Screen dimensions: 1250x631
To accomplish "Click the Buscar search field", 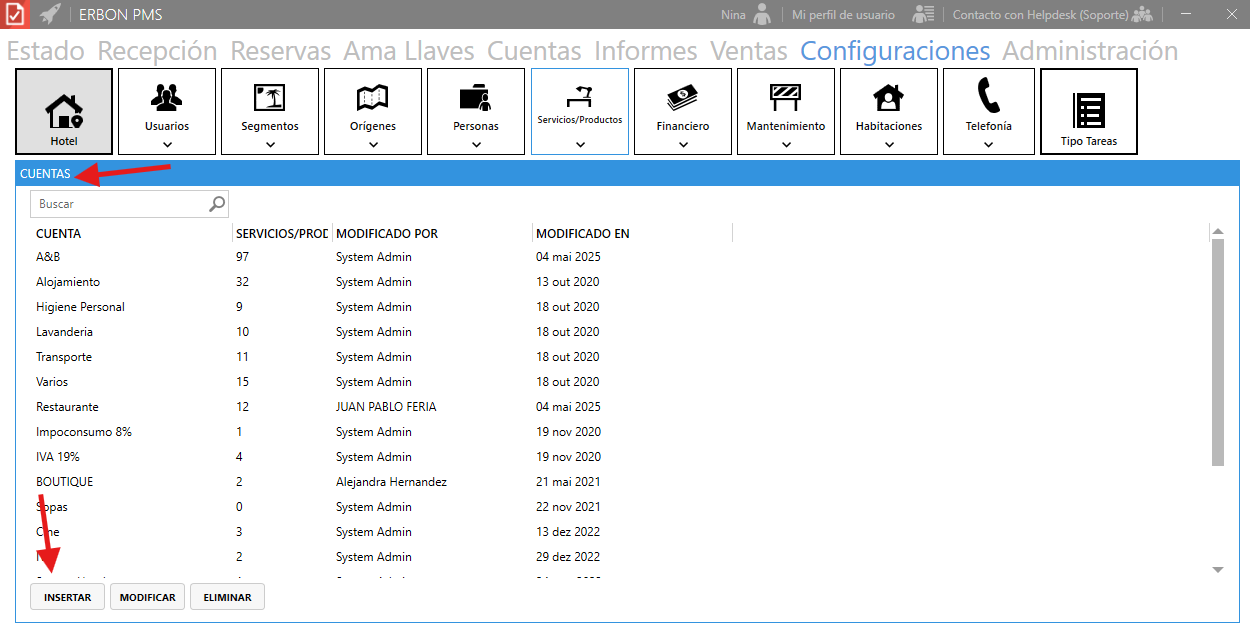I will tap(120, 204).
